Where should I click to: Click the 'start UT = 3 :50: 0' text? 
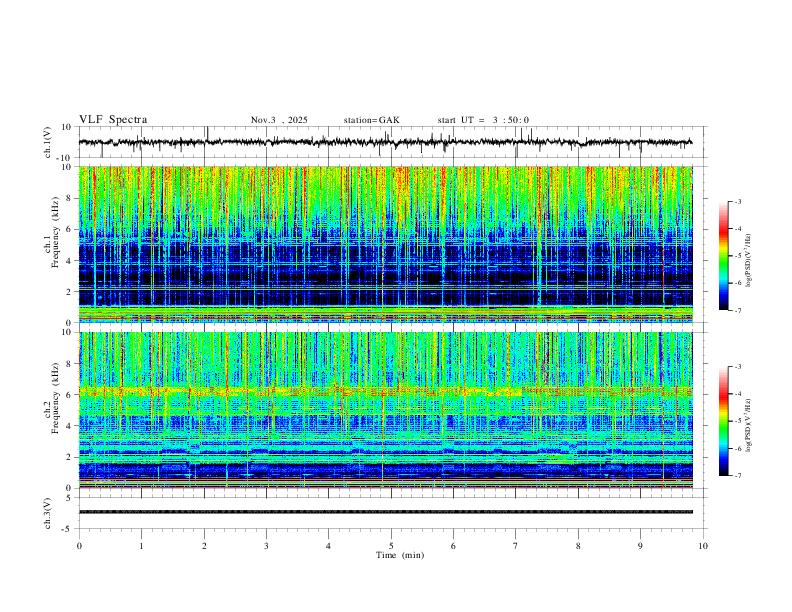pos(483,120)
